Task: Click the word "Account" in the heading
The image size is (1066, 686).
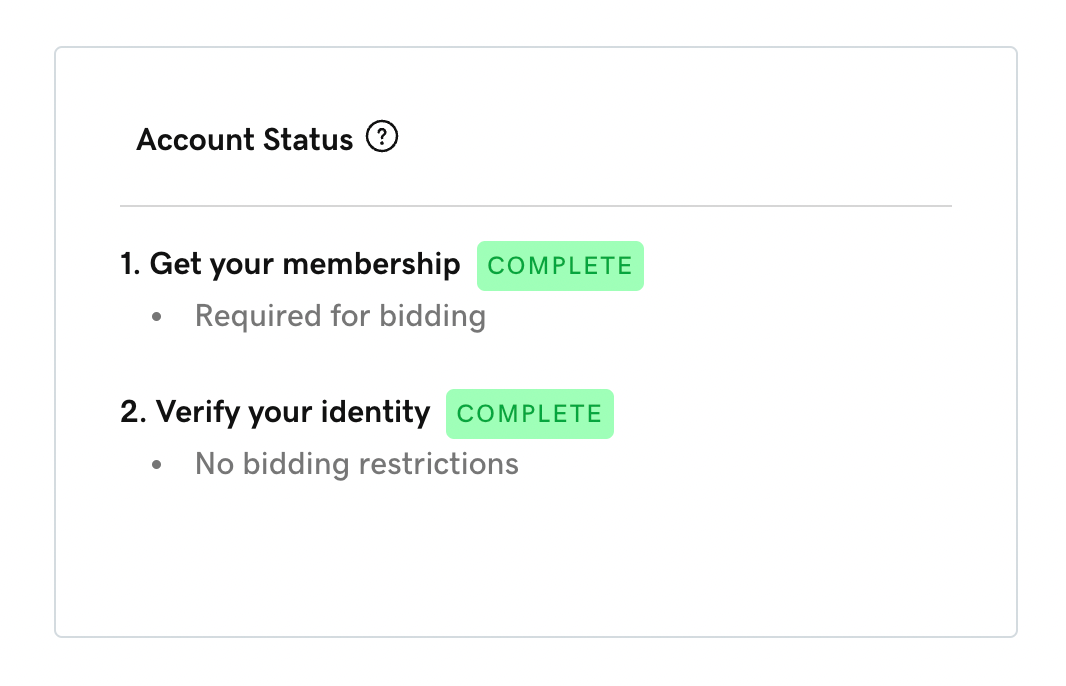Action: (x=194, y=140)
